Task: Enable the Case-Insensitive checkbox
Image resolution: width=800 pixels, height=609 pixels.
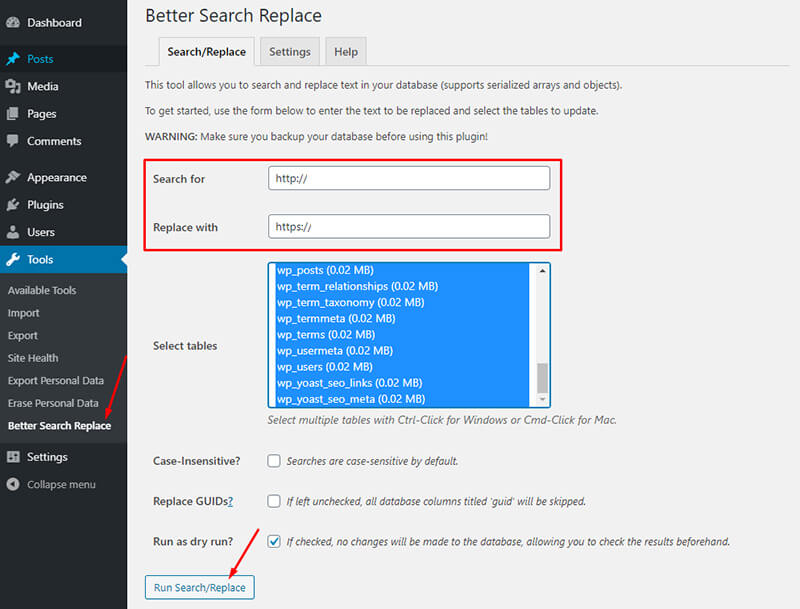Action: coord(274,461)
